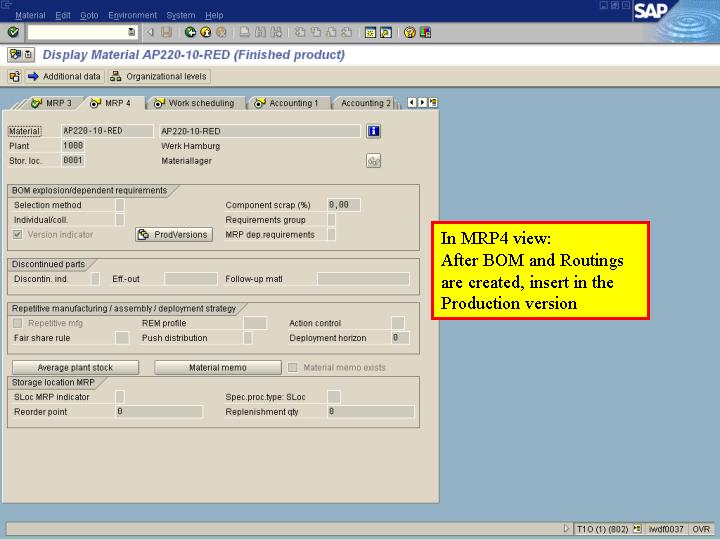
Task: Click the yellow Exit icon
Action: (x=206, y=32)
